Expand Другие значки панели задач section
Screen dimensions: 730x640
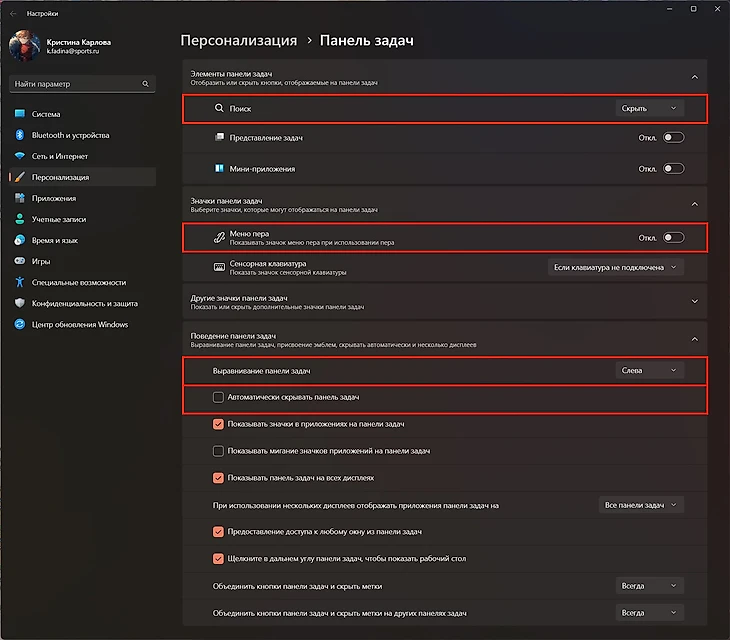pyautogui.click(x=694, y=300)
